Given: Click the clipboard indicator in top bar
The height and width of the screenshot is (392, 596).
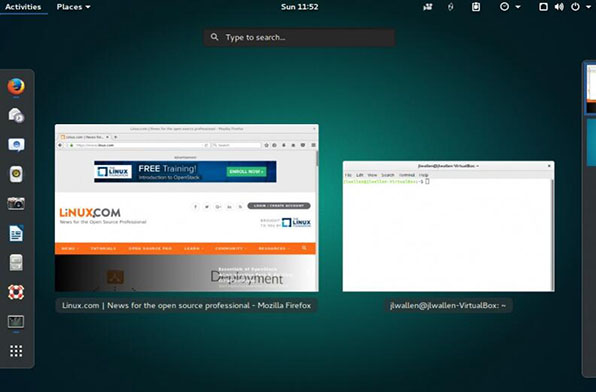Looking at the screenshot, I should pyautogui.click(x=476, y=7).
